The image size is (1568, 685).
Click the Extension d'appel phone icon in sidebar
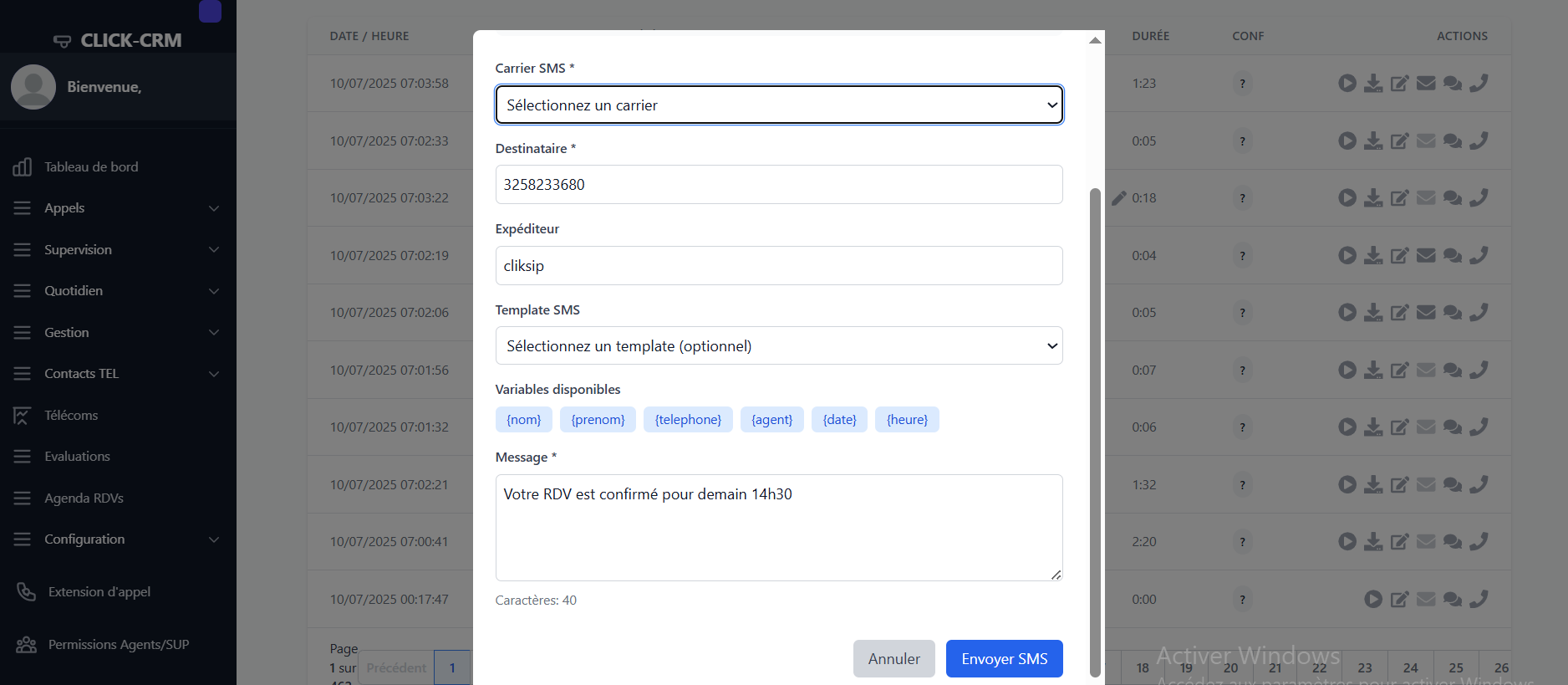coord(27,592)
